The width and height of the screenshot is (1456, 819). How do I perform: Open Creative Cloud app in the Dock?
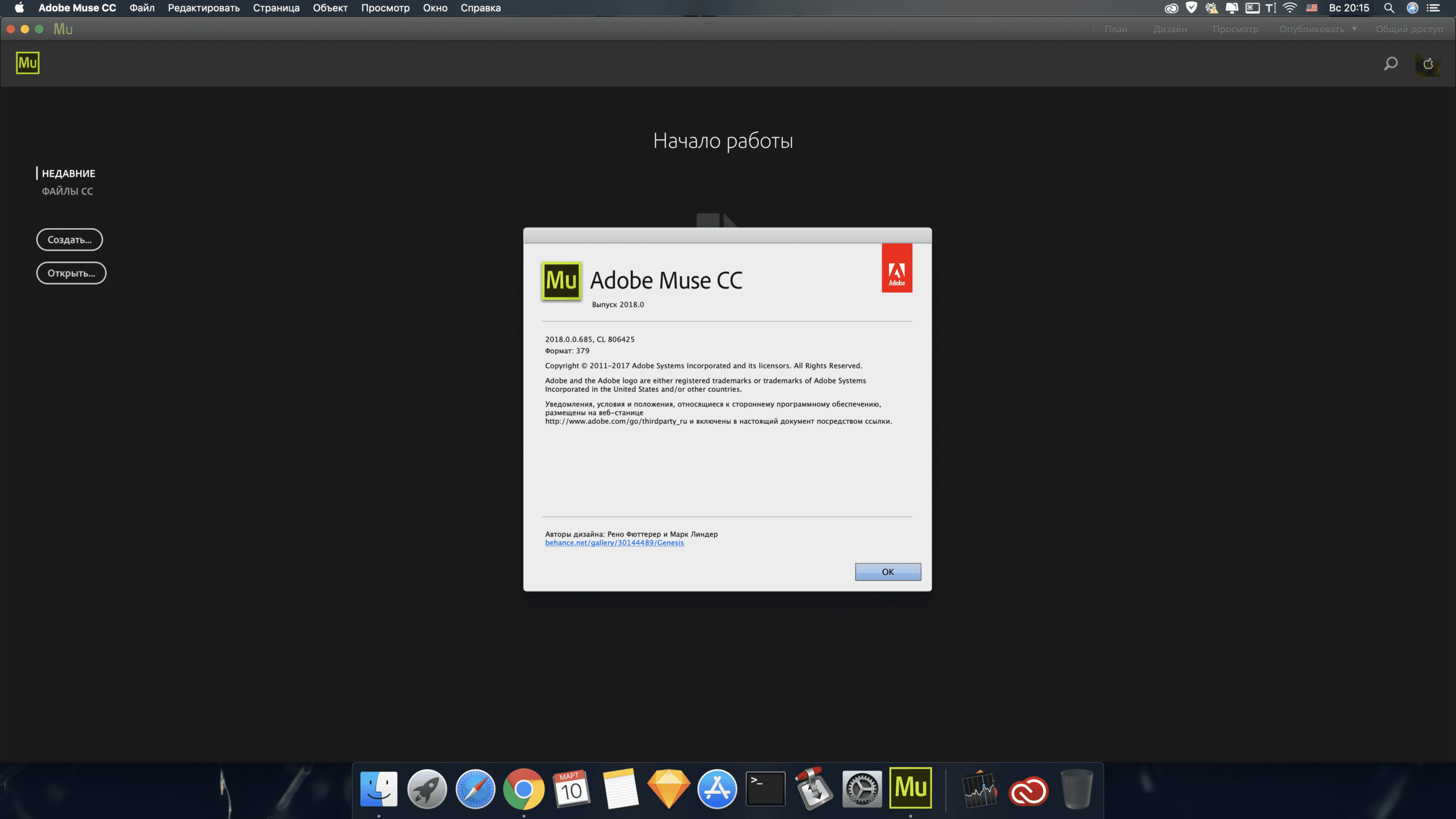coord(1028,791)
